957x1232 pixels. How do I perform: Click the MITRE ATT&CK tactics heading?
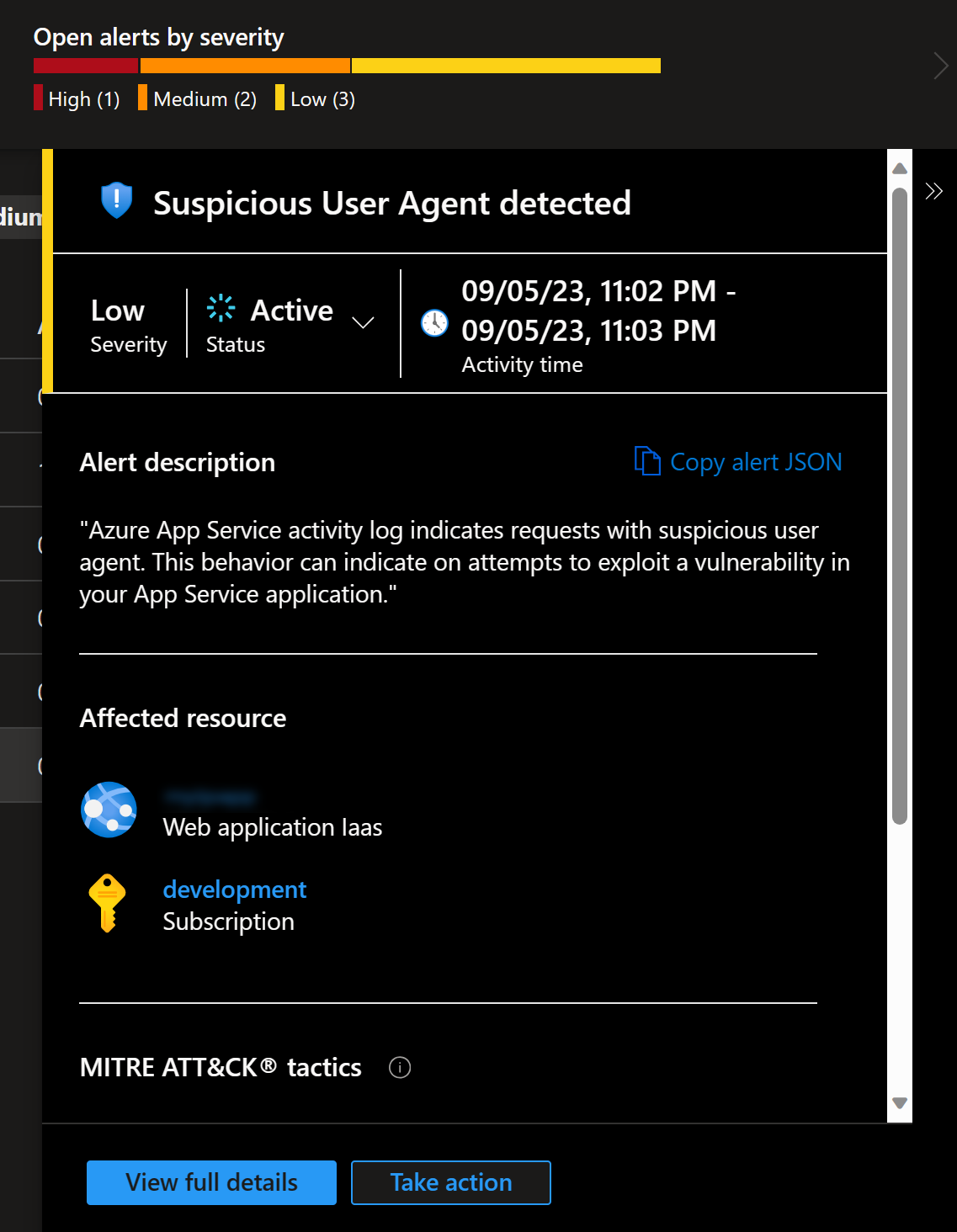click(x=221, y=1067)
